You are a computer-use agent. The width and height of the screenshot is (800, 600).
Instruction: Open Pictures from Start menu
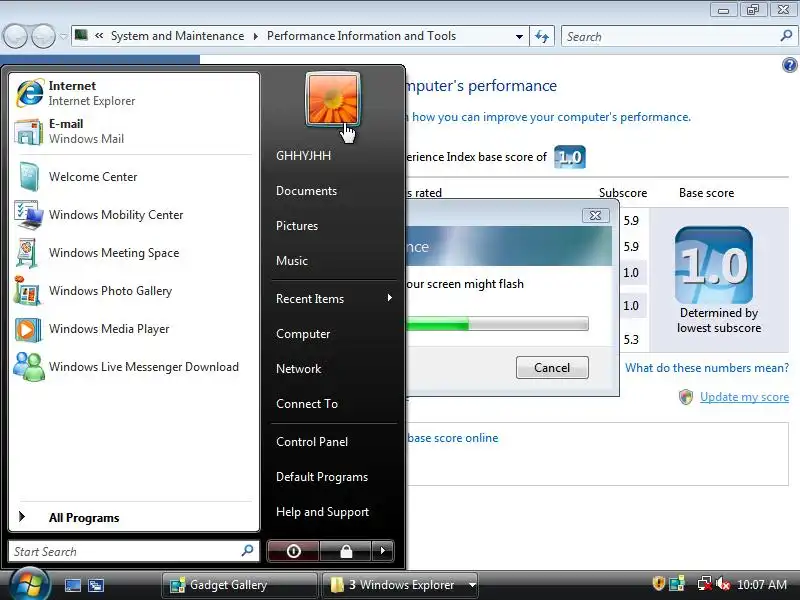(x=297, y=226)
